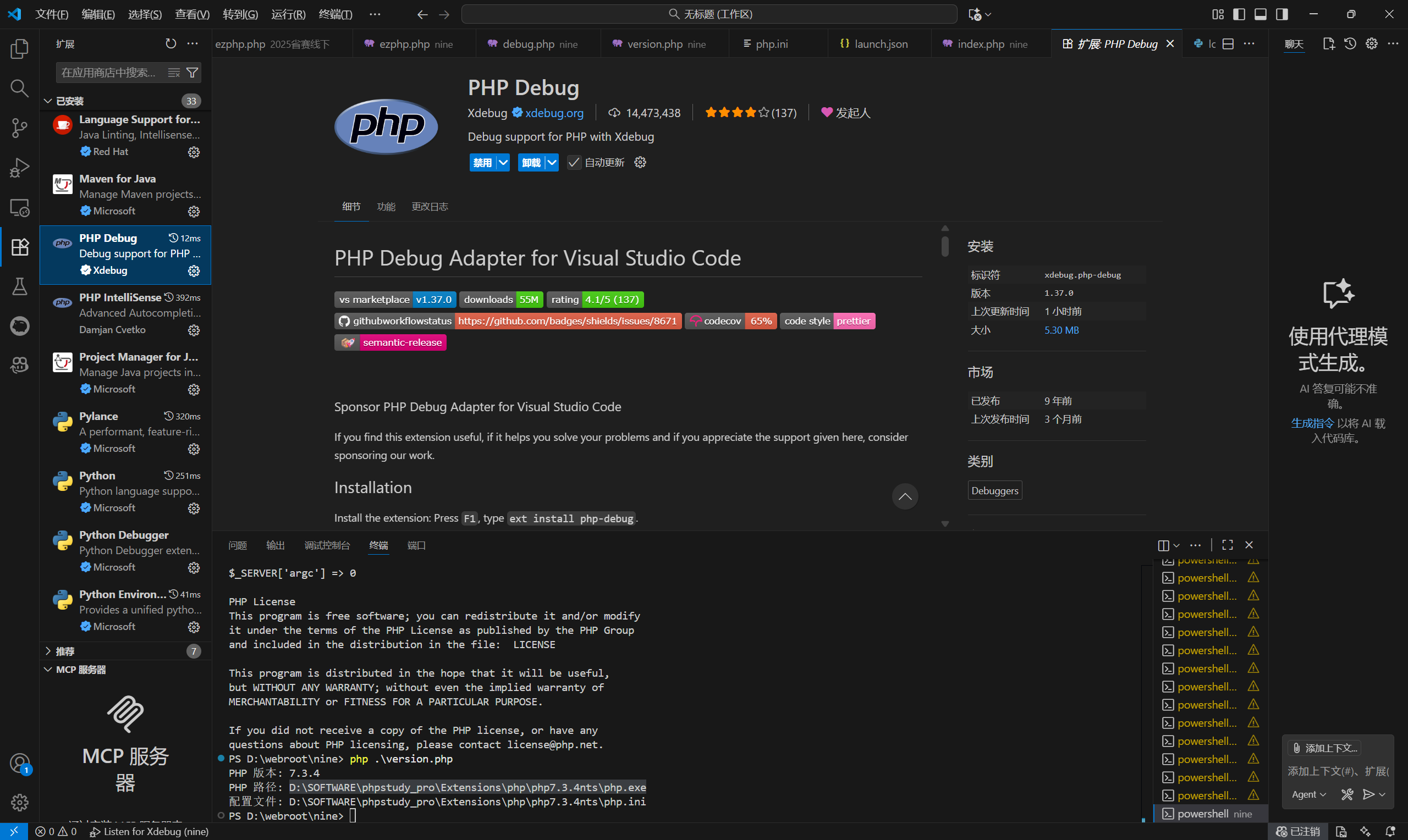Open dropdown arrow next to 禁用
The image size is (1408, 840).
(x=503, y=163)
